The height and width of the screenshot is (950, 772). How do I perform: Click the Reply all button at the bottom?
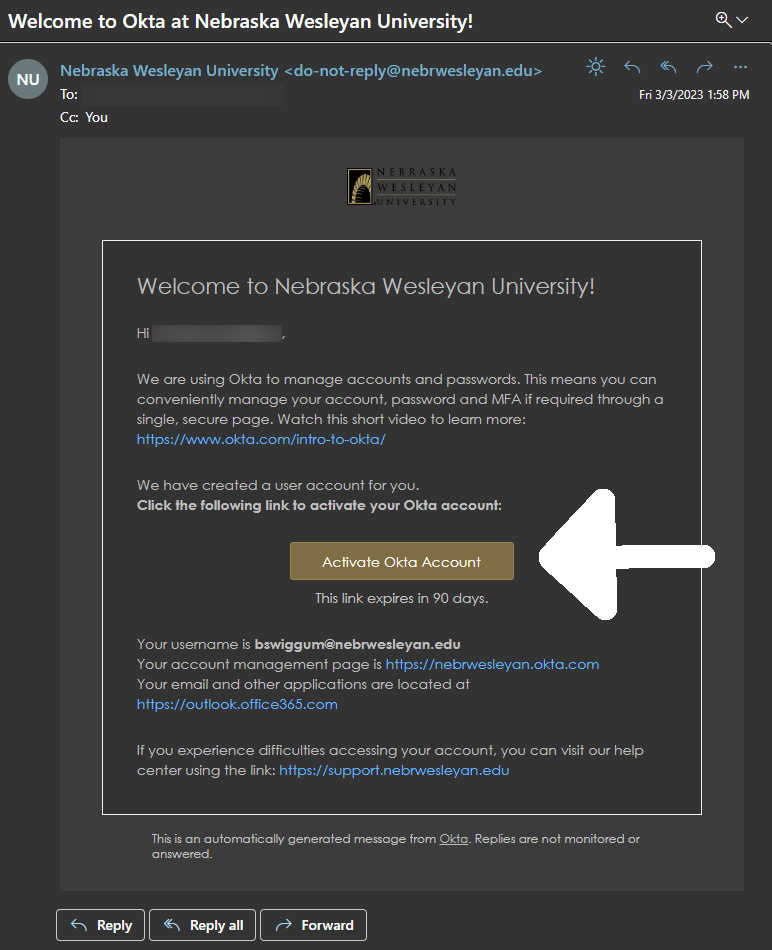click(202, 925)
